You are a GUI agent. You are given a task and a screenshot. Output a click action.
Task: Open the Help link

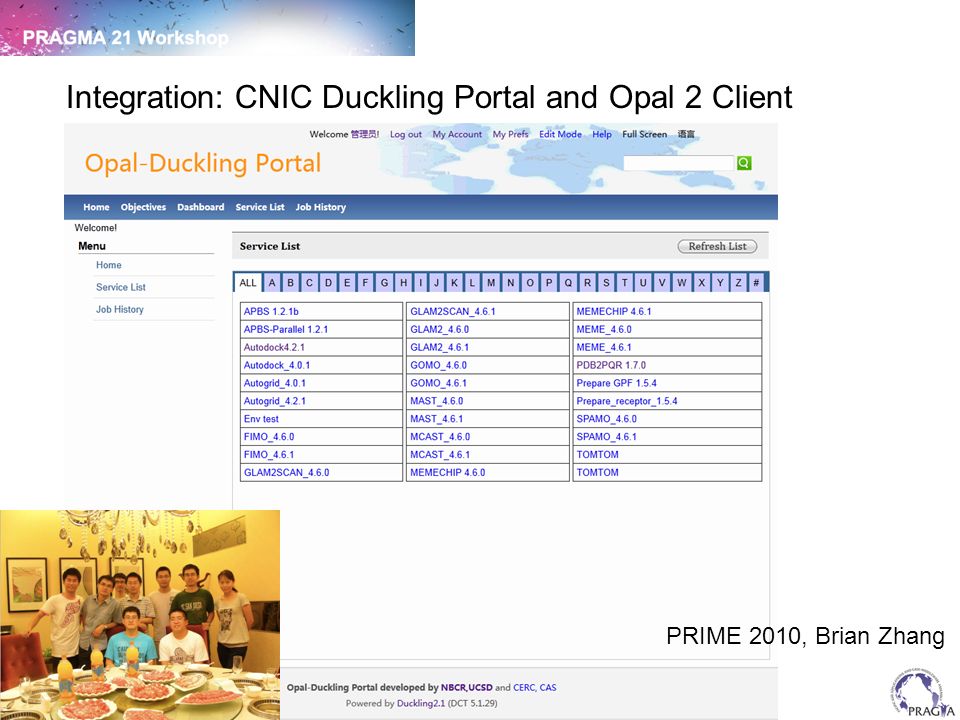click(602, 134)
